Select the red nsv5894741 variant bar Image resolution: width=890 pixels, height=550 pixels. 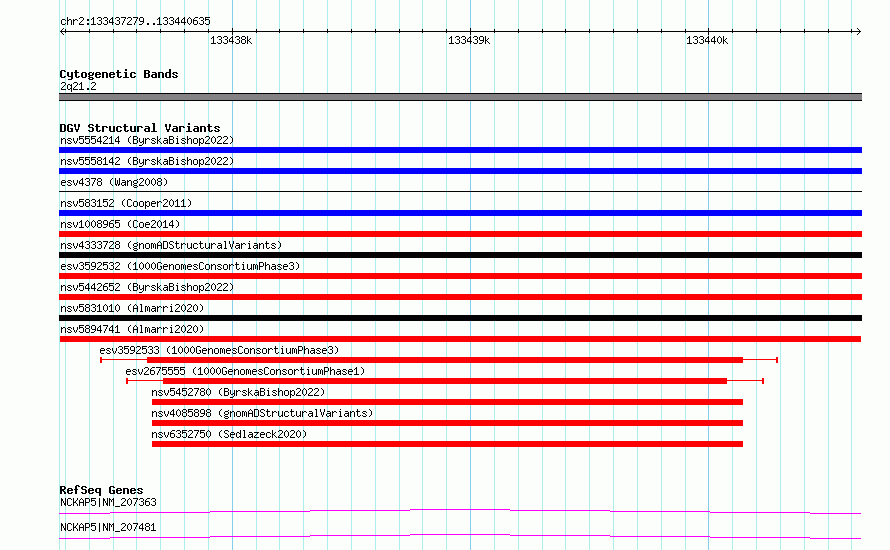[x=460, y=339]
